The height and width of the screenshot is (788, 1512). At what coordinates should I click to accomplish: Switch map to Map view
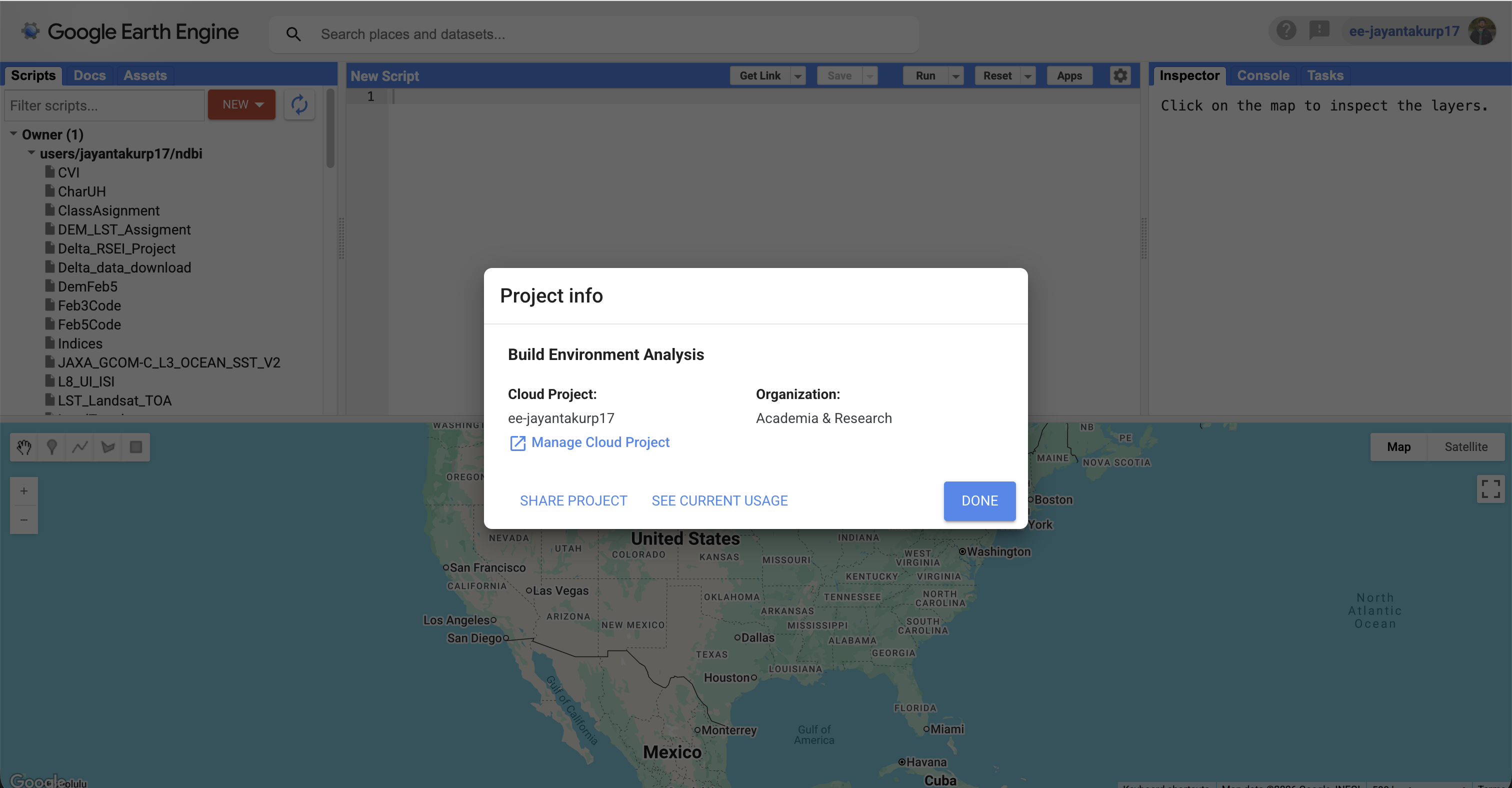click(x=1398, y=447)
